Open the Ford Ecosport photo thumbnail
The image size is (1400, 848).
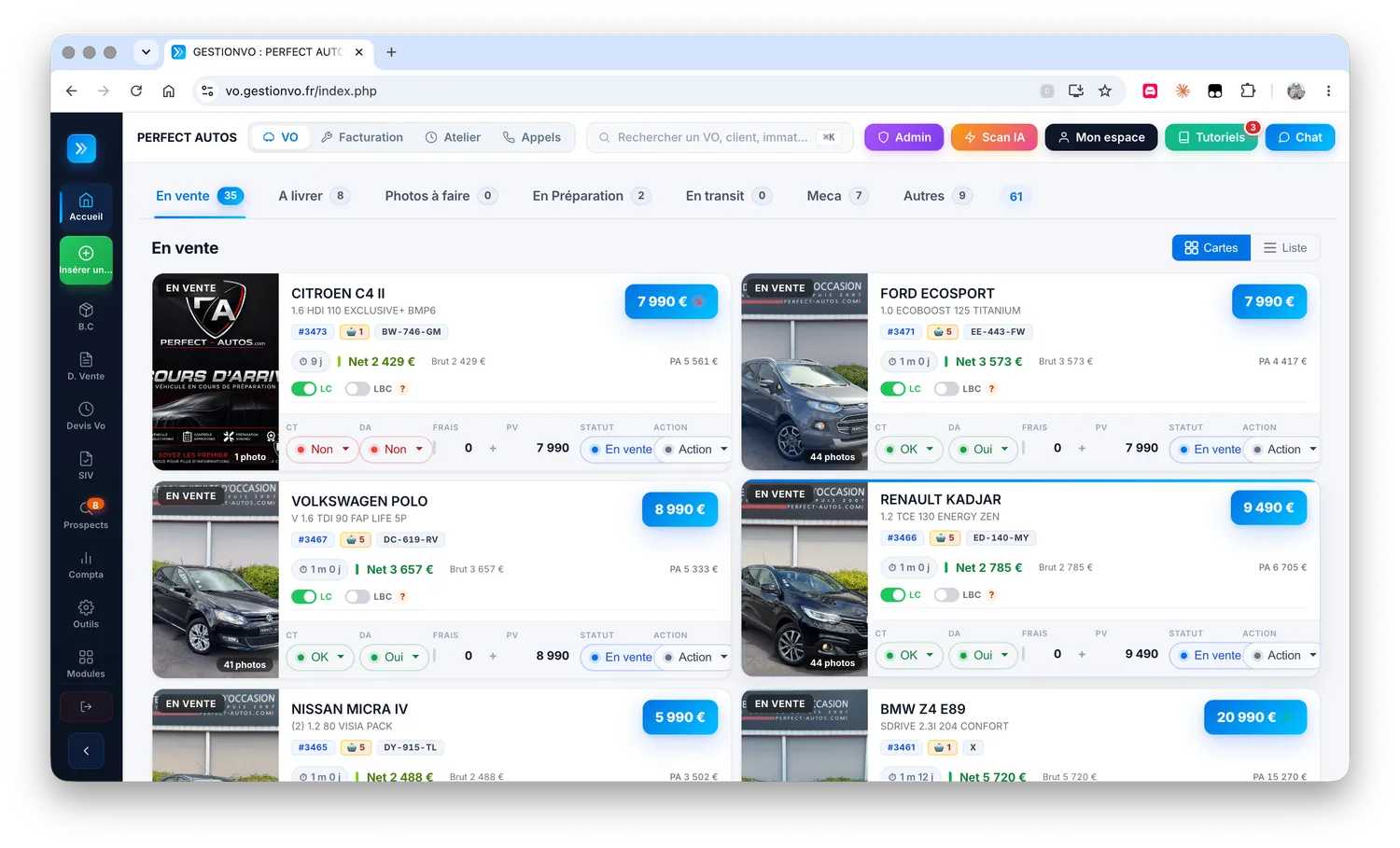(x=805, y=371)
